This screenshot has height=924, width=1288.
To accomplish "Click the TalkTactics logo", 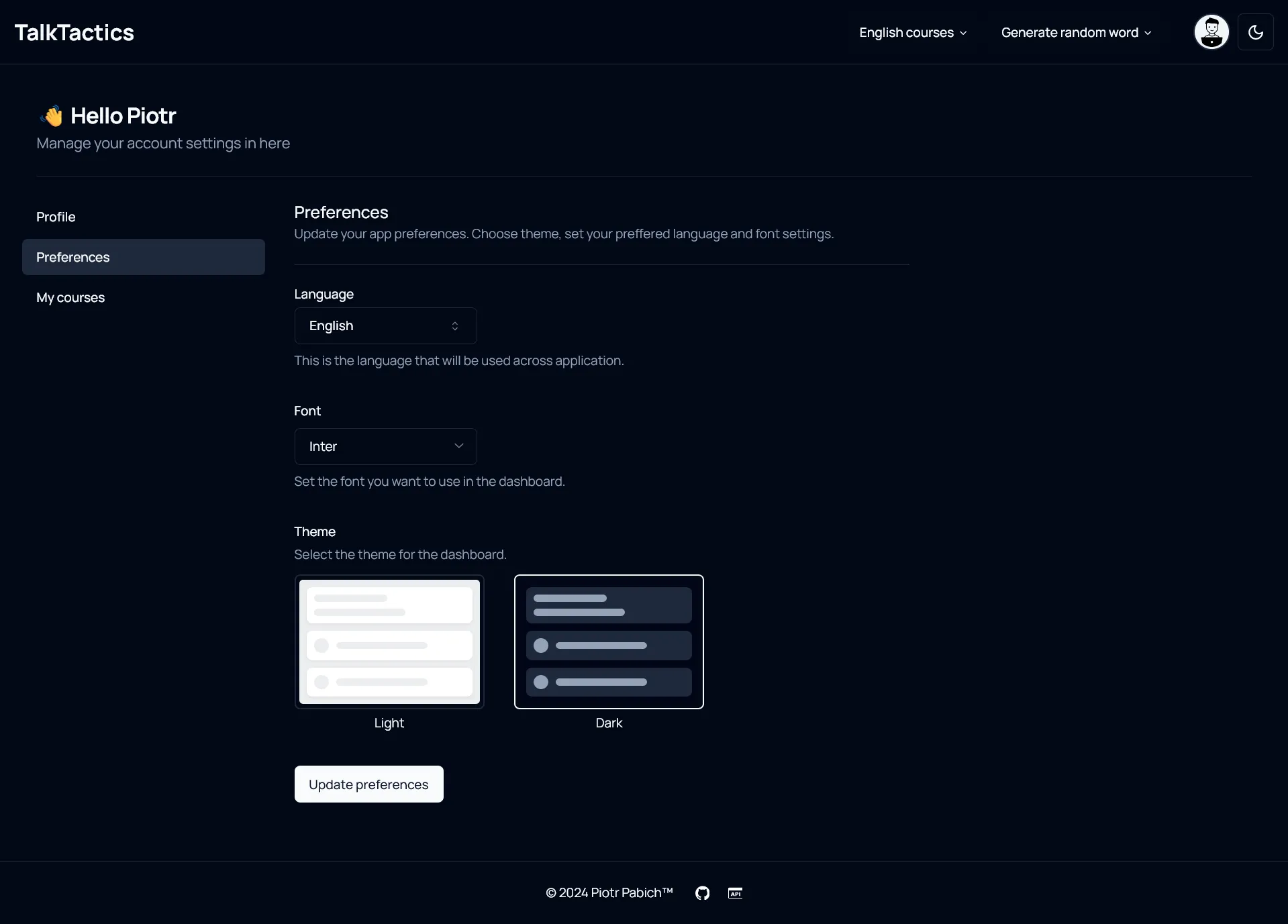I will click(x=75, y=32).
